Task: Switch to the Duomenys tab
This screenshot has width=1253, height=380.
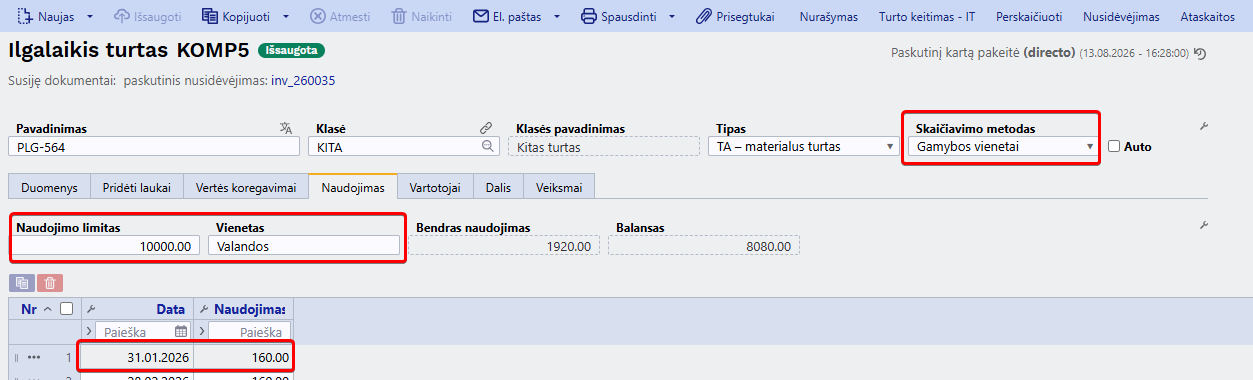Action: 49,187
